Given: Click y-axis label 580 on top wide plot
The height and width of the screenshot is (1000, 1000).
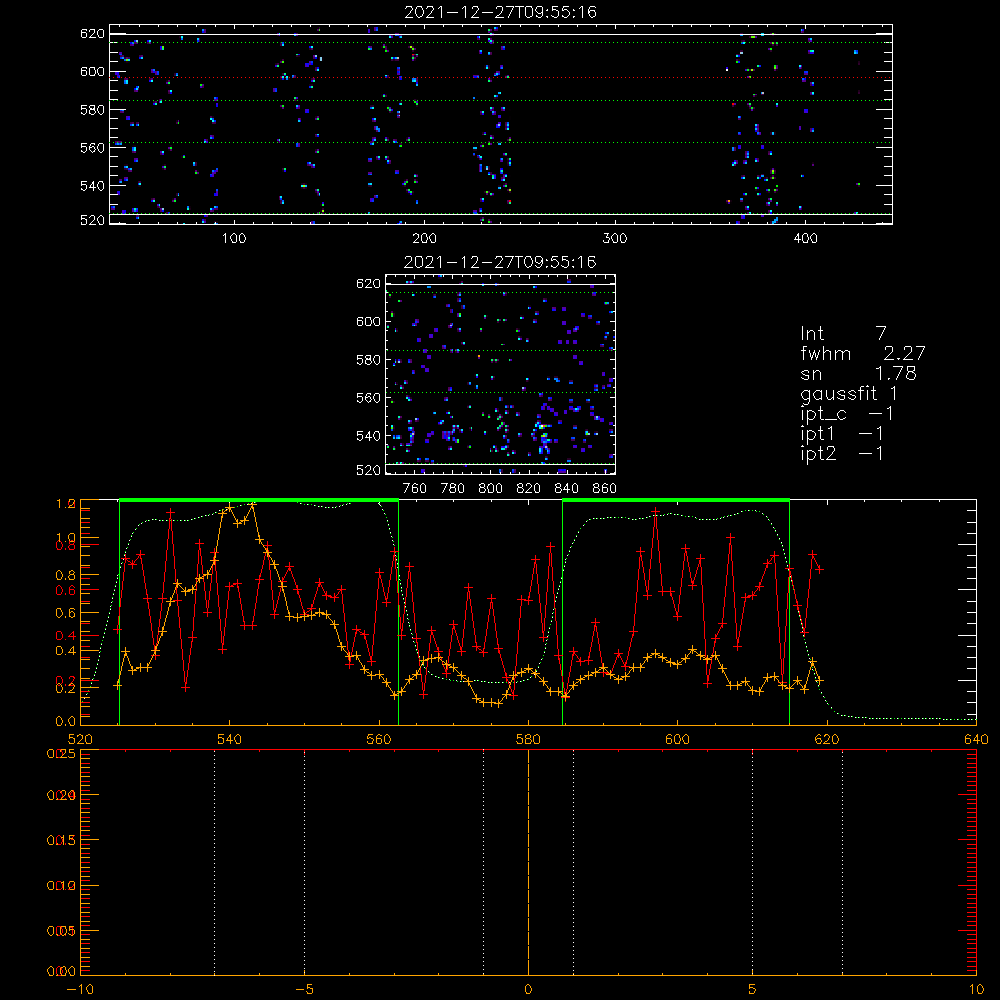Looking at the screenshot, I should coord(92,110).
